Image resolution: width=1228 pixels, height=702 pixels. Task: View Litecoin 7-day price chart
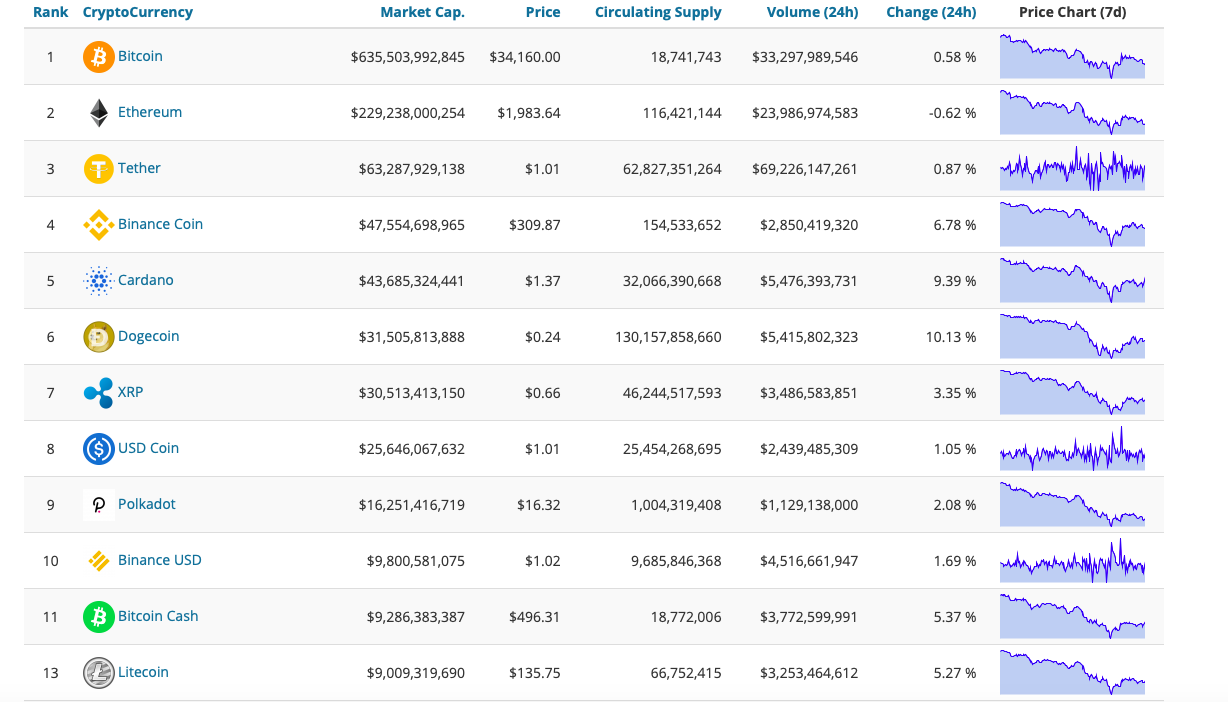(x=1072, y=673)
